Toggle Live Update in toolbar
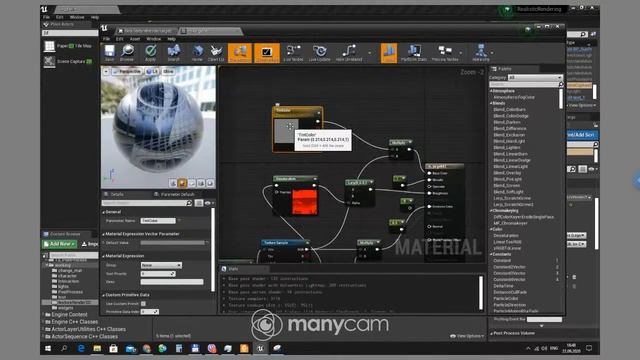The image size is (640, 360). coord(319,53)
